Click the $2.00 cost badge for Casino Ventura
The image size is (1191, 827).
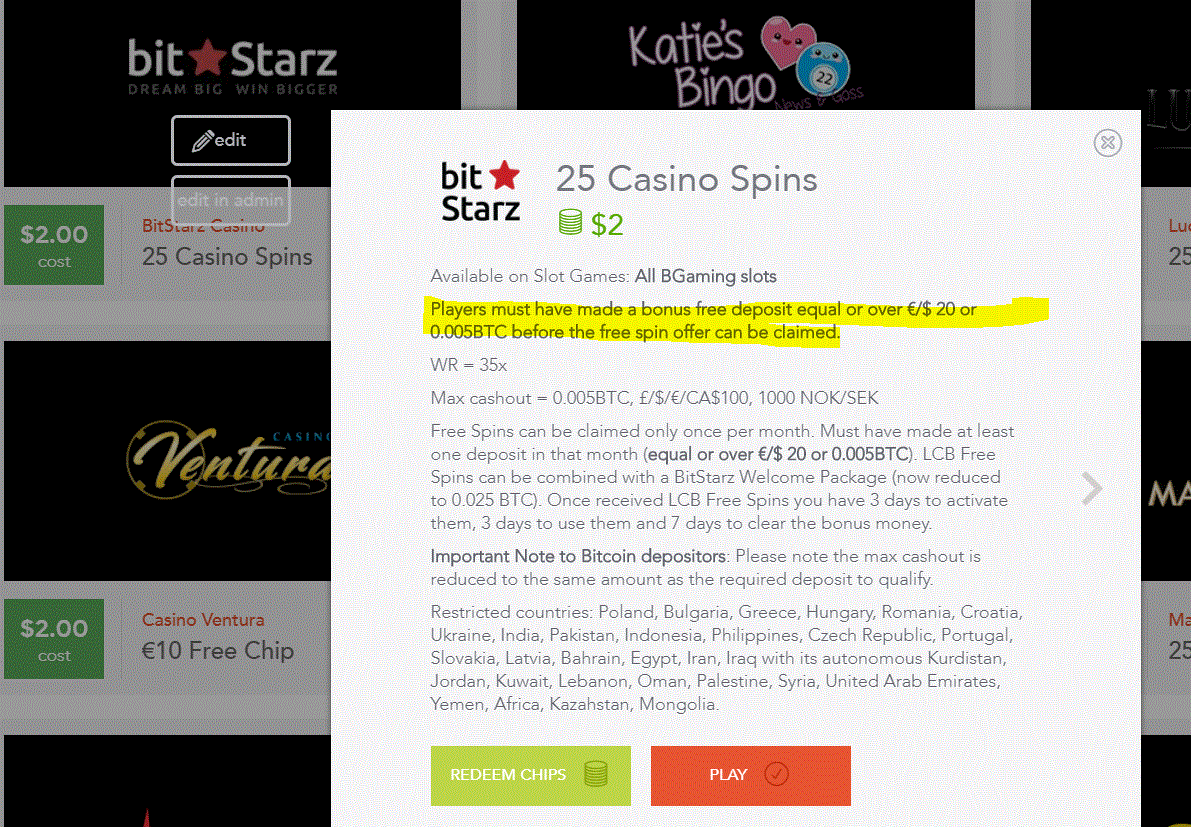point(54,639)
